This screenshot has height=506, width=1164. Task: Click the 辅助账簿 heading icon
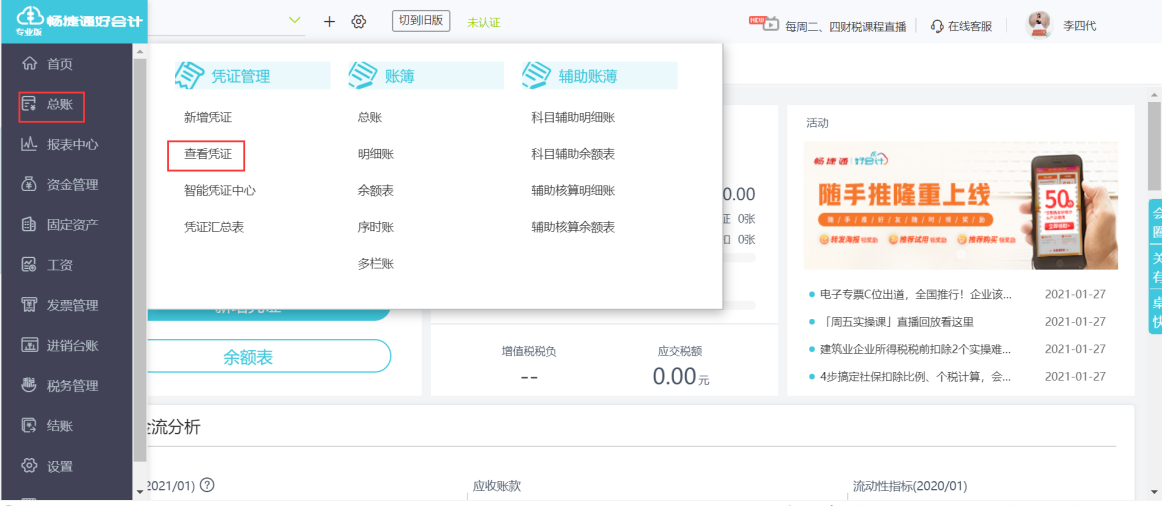(x=536, y=75)
